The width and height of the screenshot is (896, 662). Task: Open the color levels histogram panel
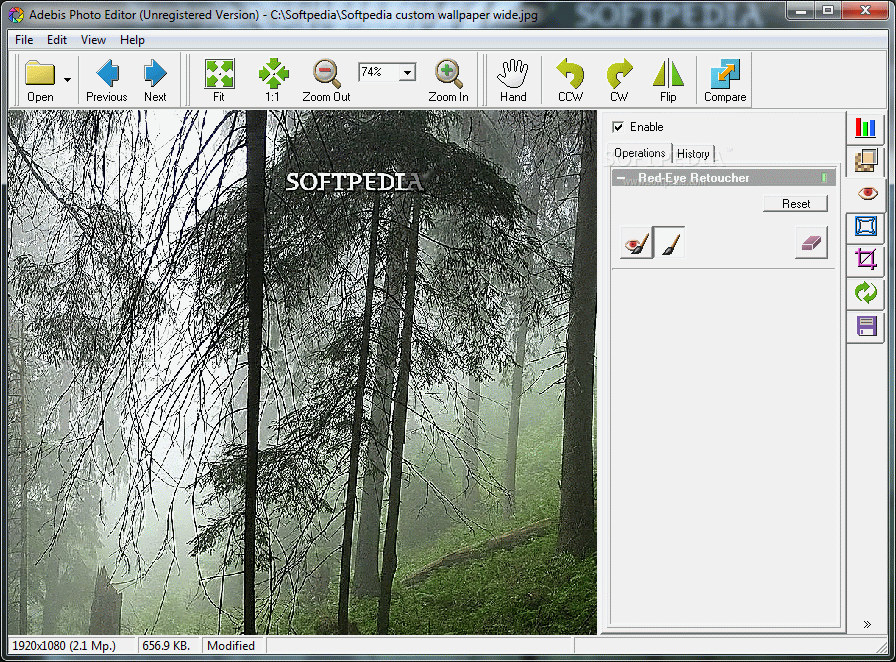click(x=866, y=127)
